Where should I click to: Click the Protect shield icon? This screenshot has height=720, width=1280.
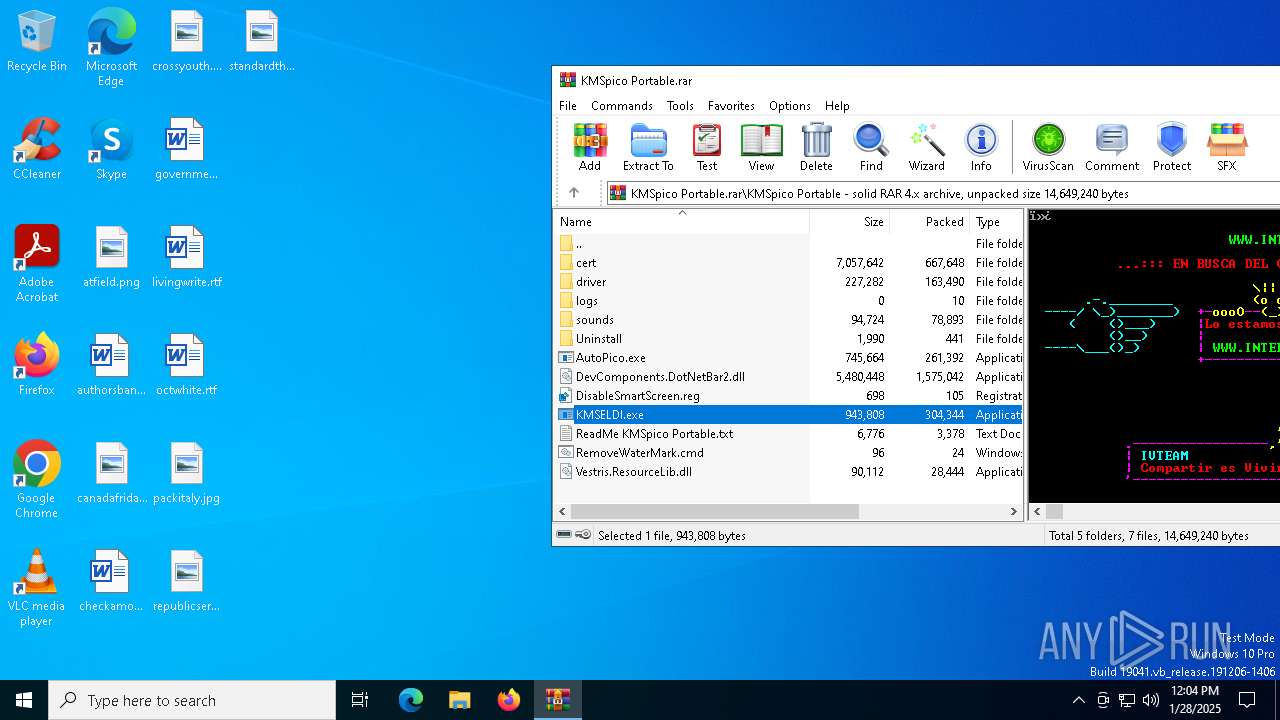1172,147
